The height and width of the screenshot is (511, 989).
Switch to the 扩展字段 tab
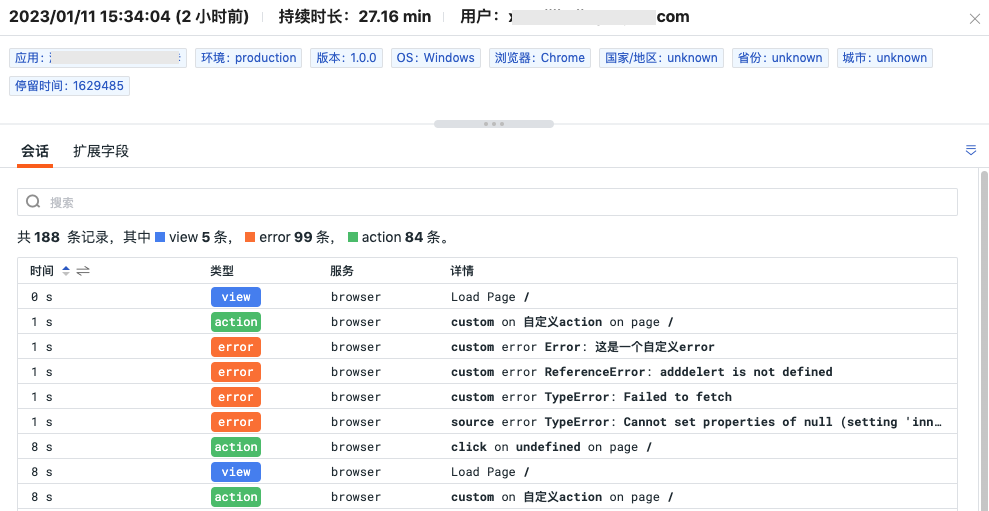101,151
